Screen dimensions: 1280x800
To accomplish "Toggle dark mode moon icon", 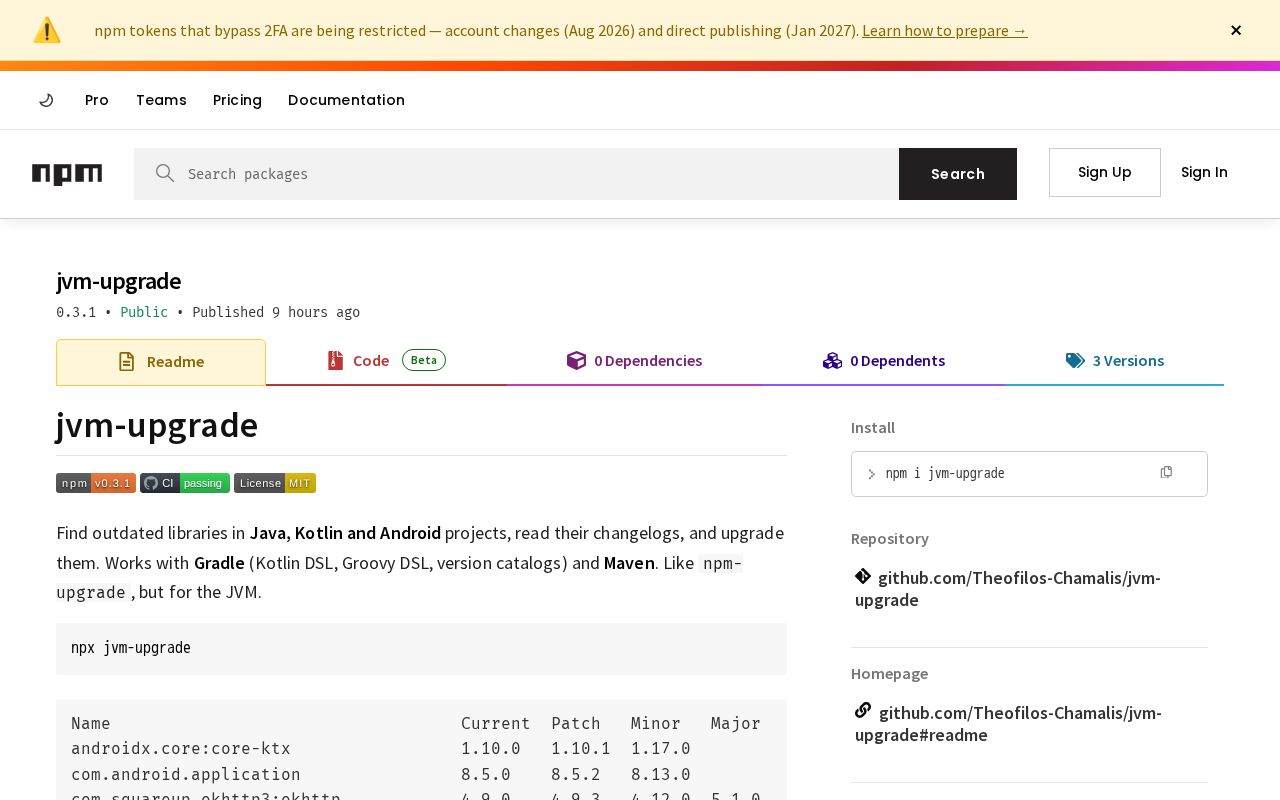I will coord(46,100).
